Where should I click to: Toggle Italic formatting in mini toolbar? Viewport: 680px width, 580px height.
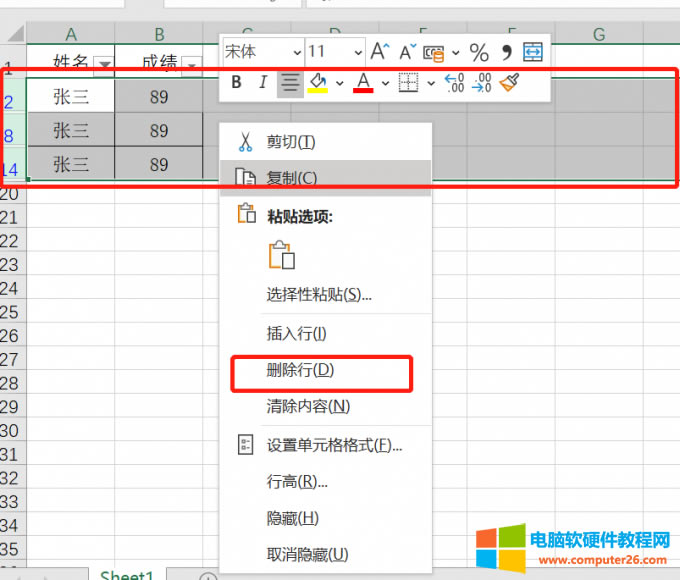pos(263,83)
